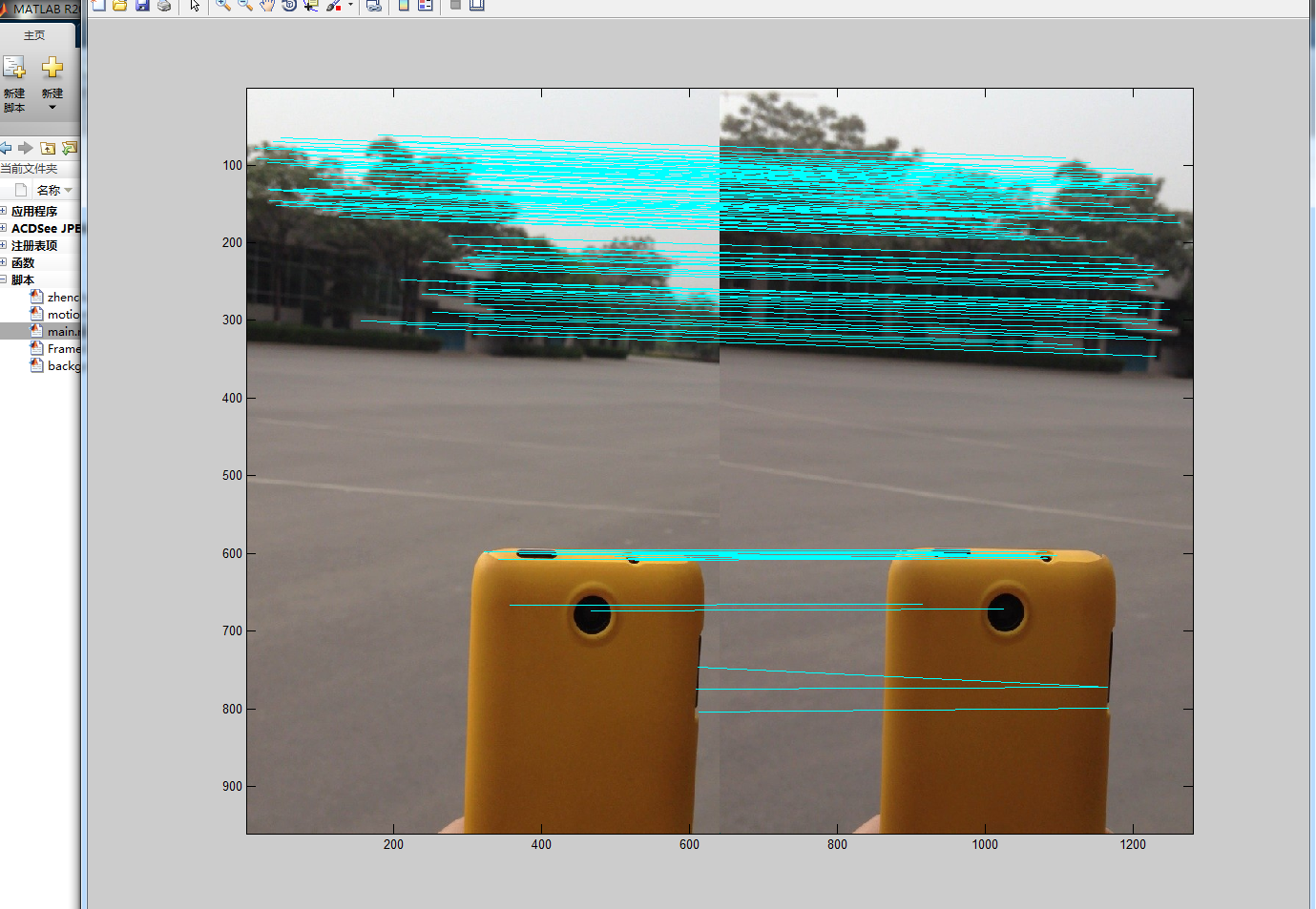Select the Data Cursor tool

coord(311,5)
